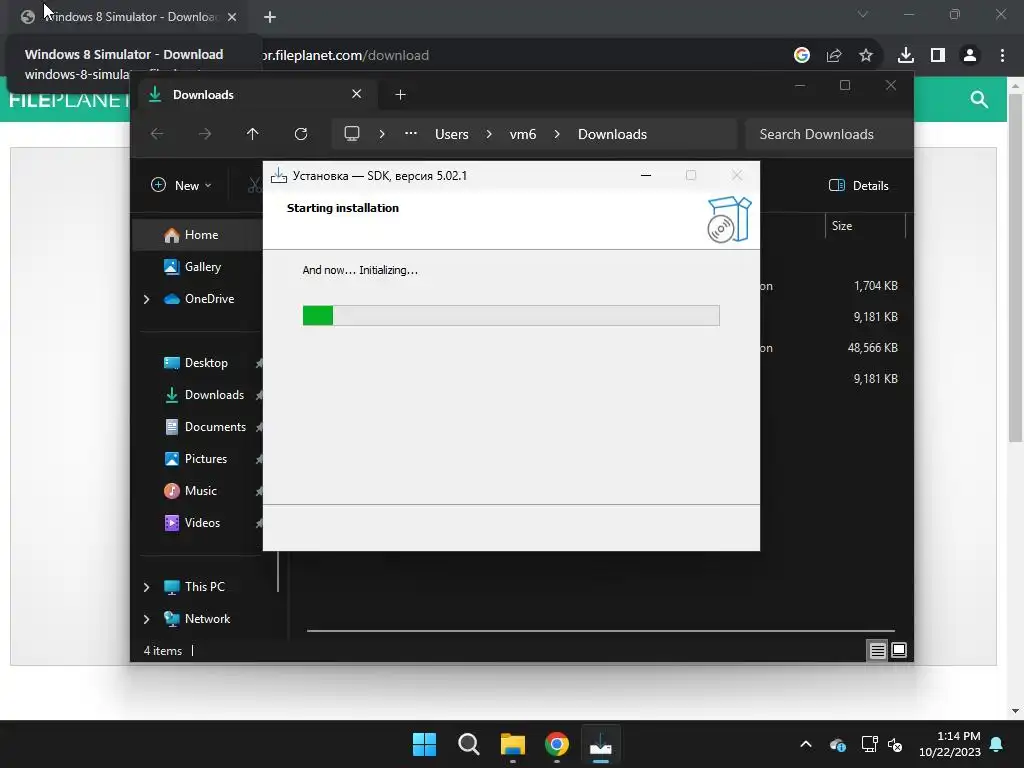Click the Chrome downloads tray icon
1024x768 pixels.
[x=905, y=56]
